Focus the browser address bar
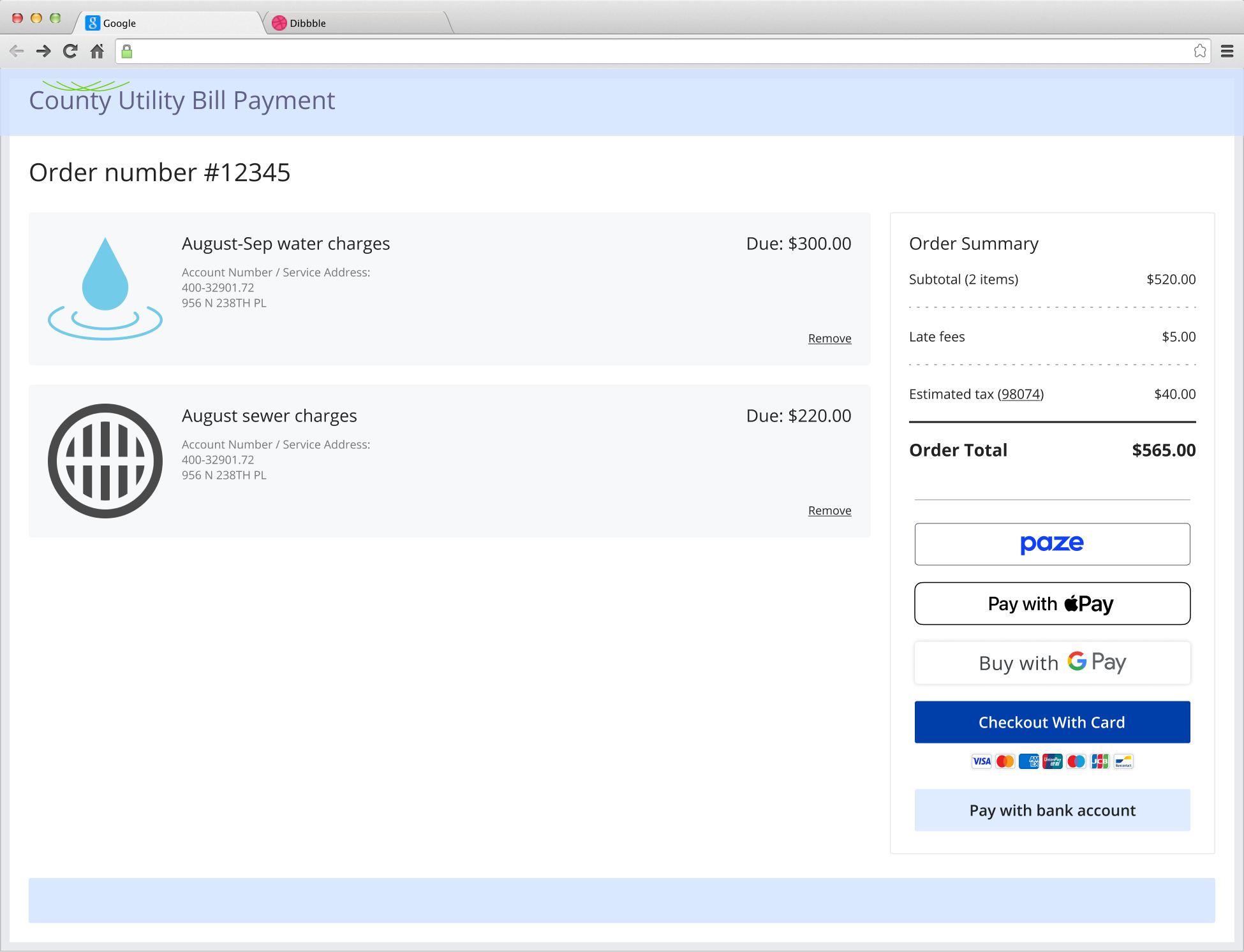The width and height of the screenshot is (1244, 952). click(x=657, y=51)
